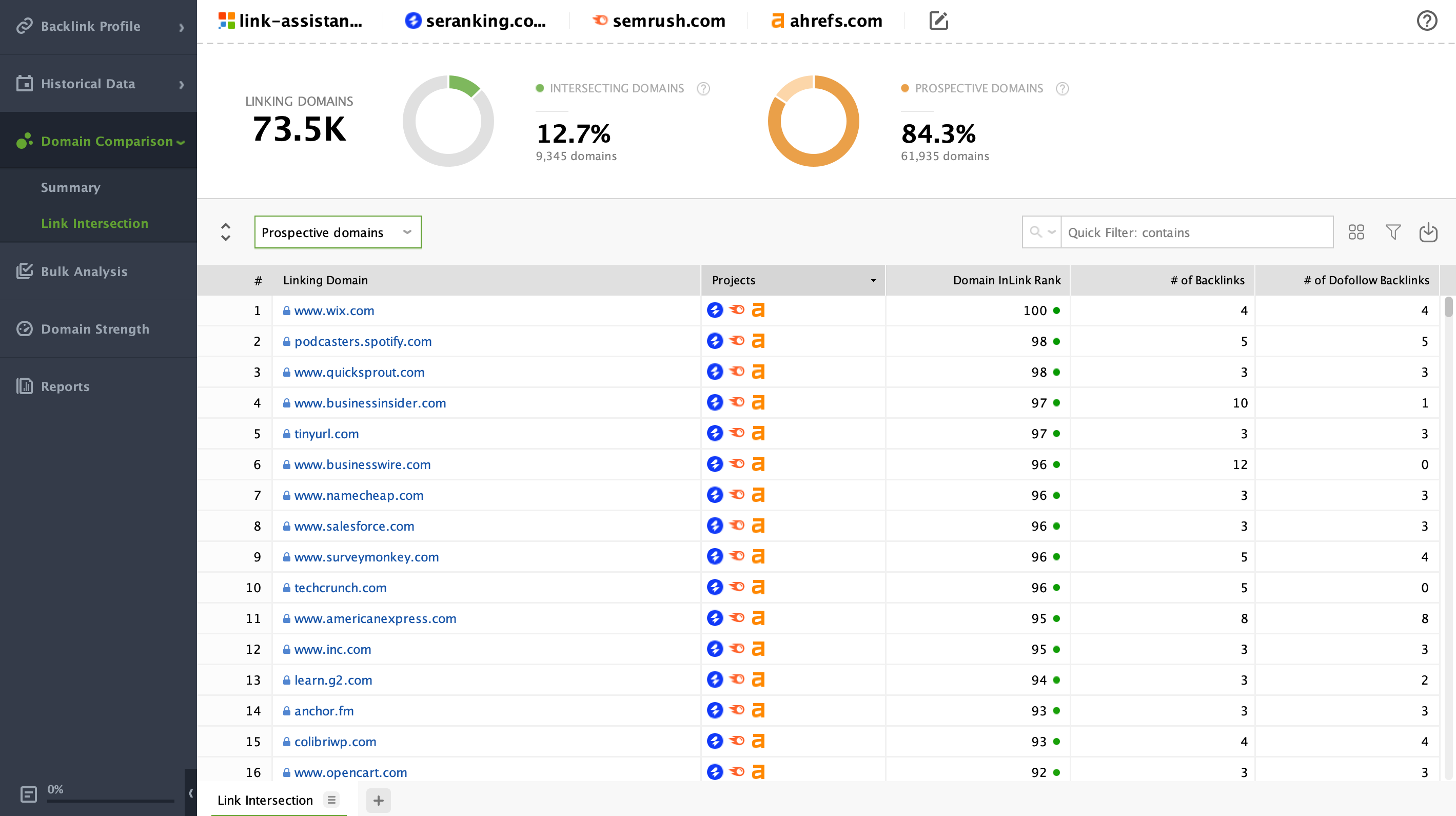This screenshot has width=1456, height=816.
Task: Open the www.businessinsider.com link
Action: pos(370,403)
